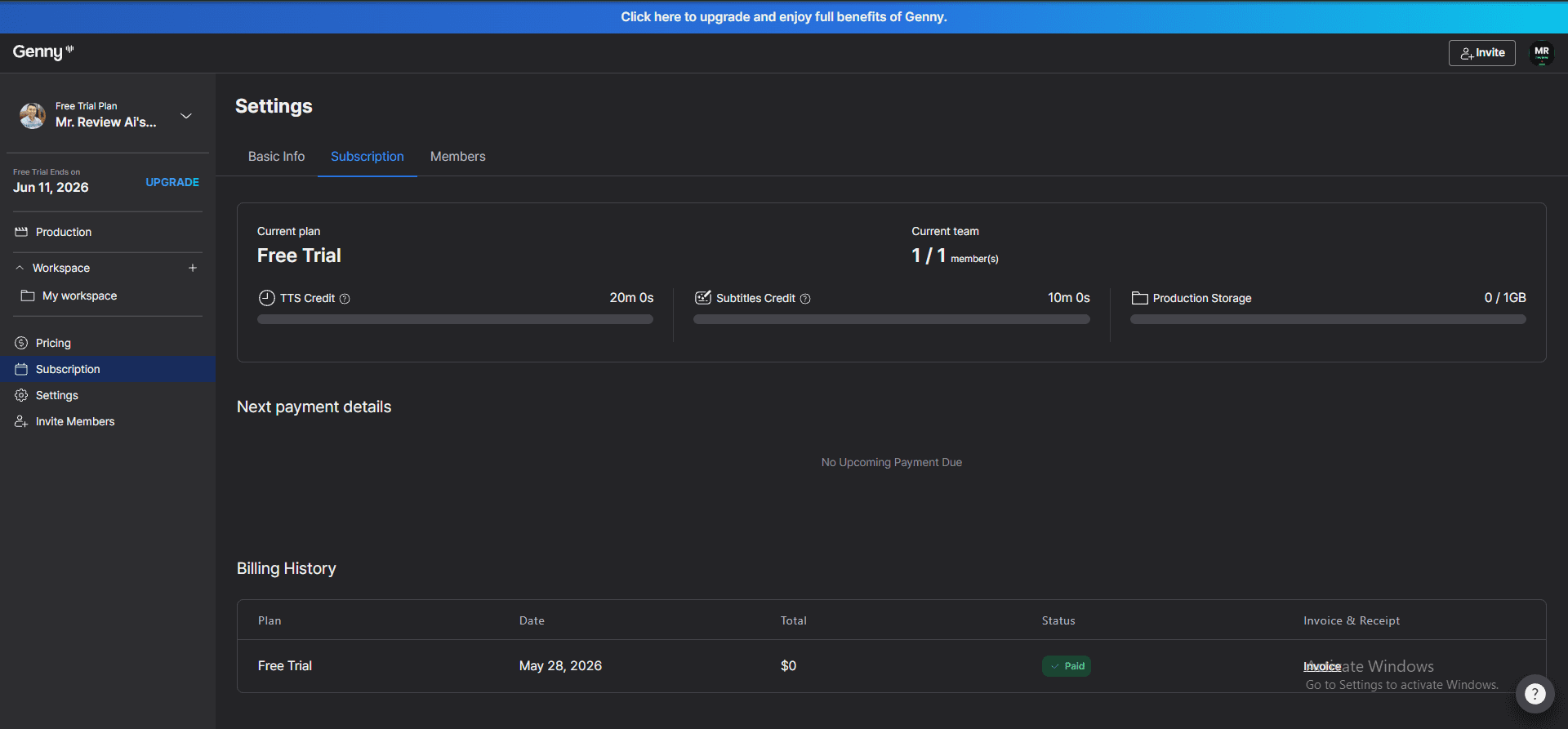
Task: Click the Genny logo
Action: pyautogui.click(x=43, y=52)
